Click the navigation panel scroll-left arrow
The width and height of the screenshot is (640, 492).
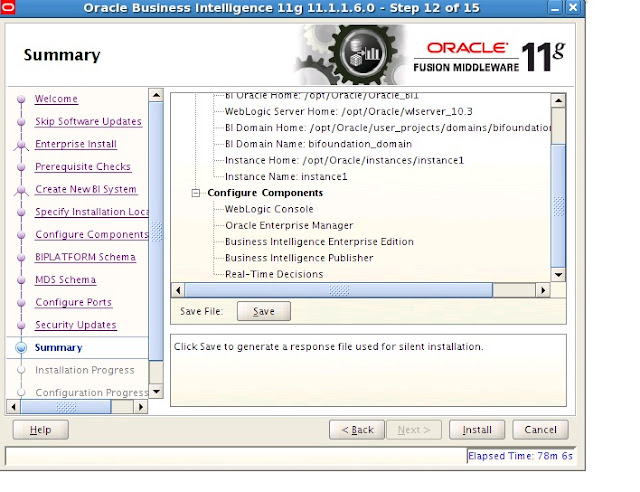pos(13,407)
